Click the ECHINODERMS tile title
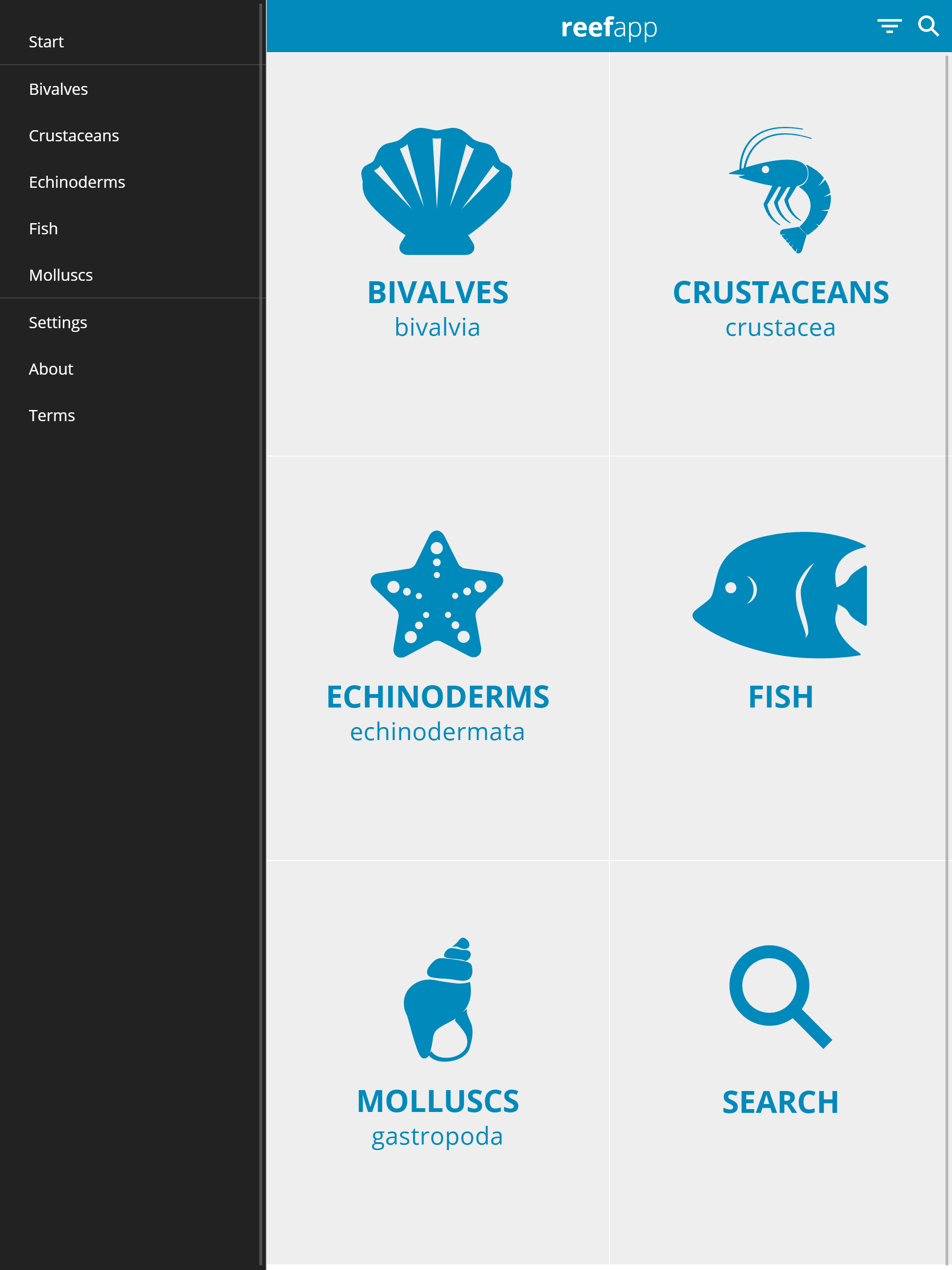Screen dimensions: 952x1270 [x=437, y=696]
